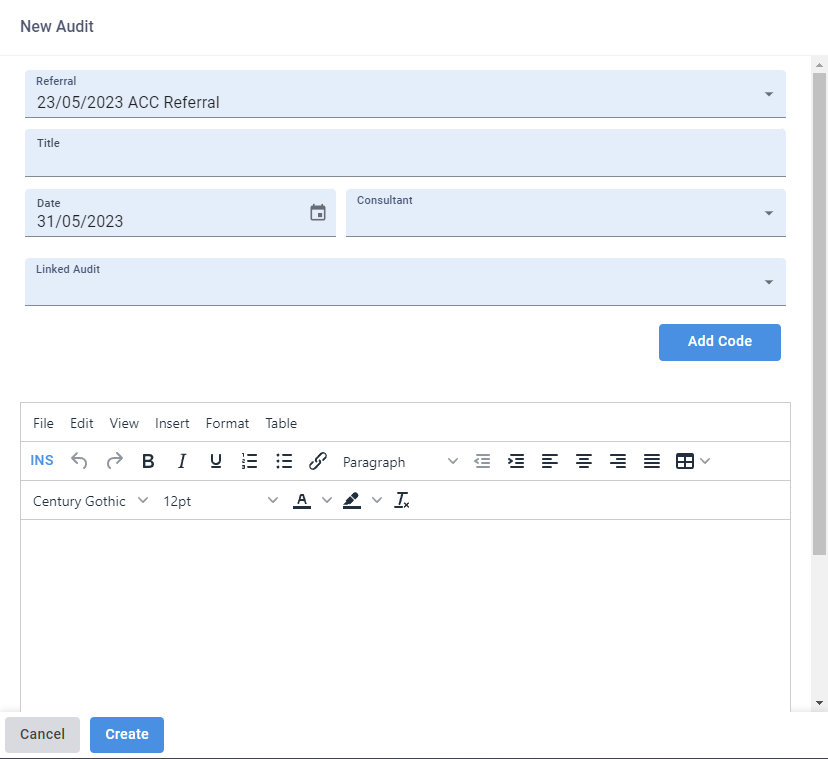Open the calendar date picker
This screenshot has height=759, width=828.
[x=318, y=212]
